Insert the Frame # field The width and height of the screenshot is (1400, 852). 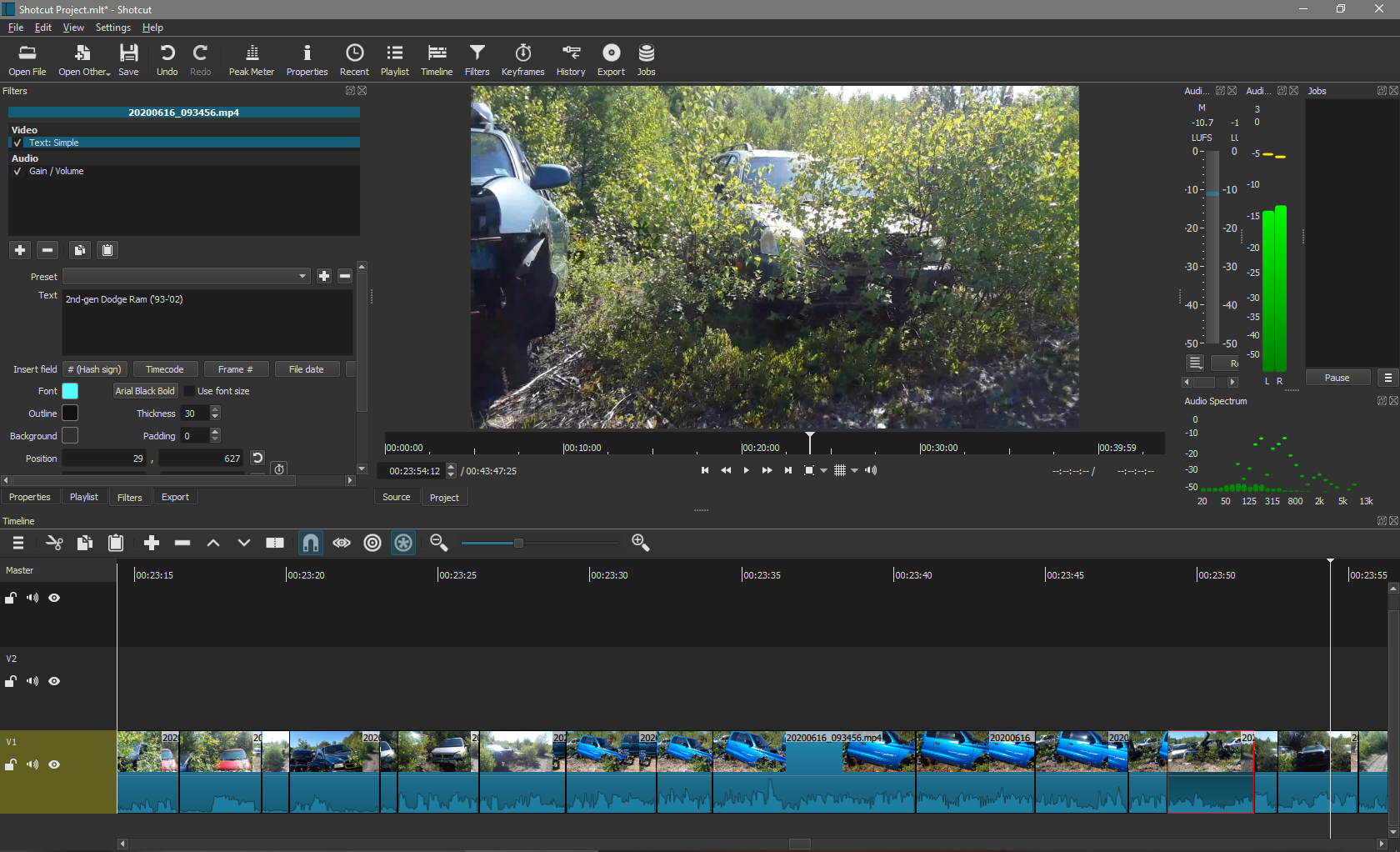(x=236, y=369)
